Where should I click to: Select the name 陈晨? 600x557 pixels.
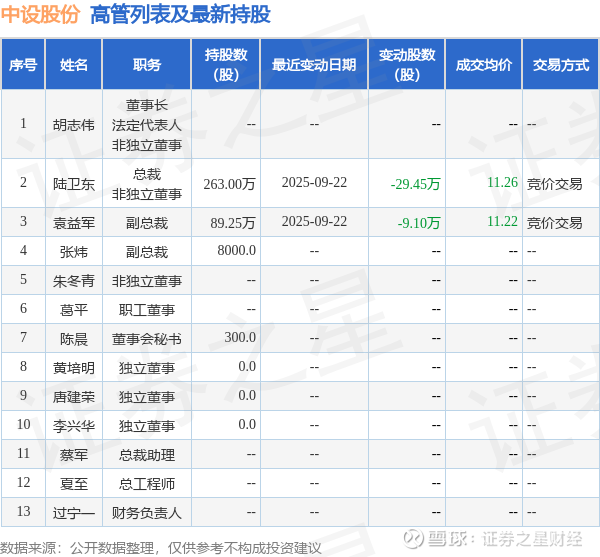click(73, 339)
